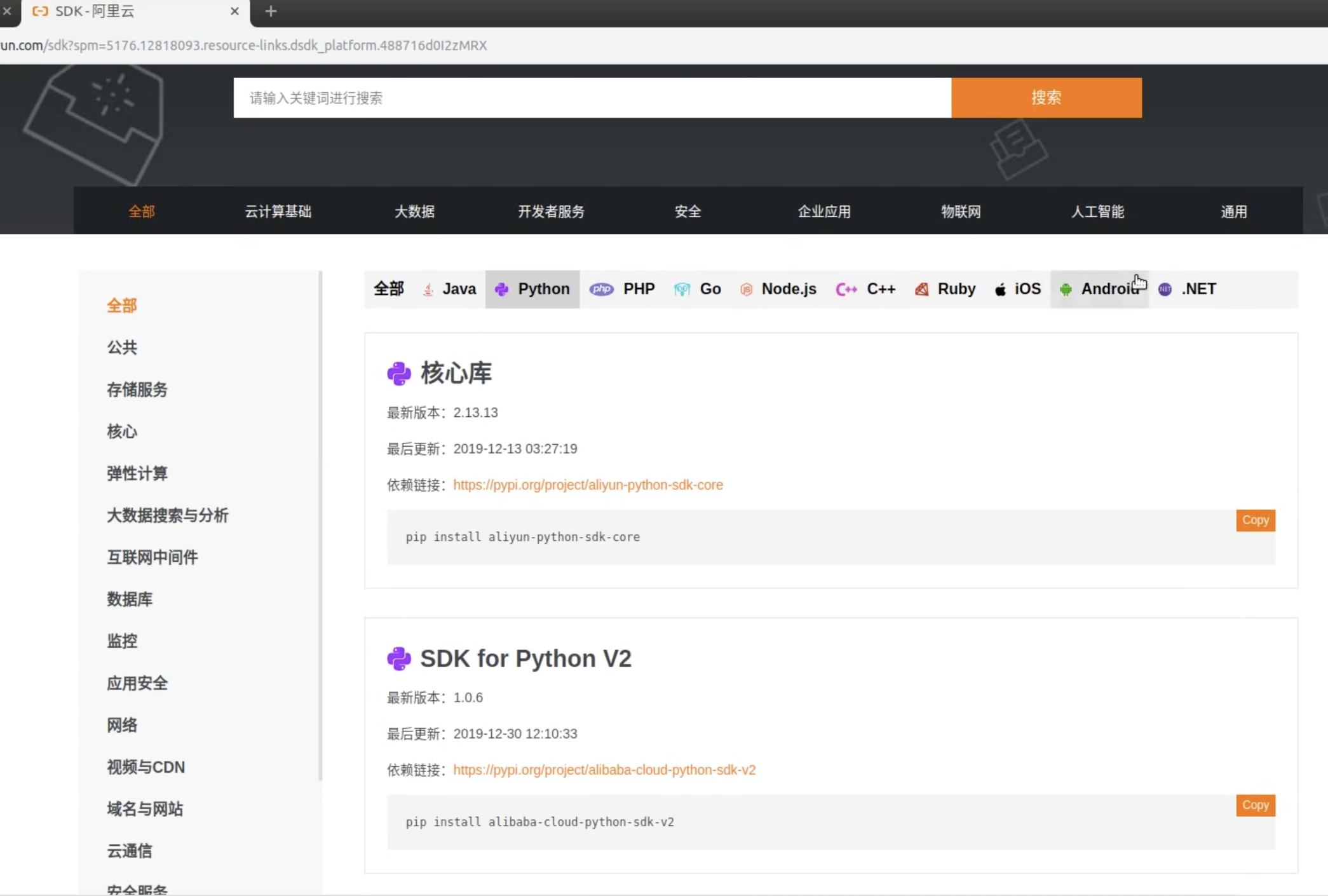Select the Python language filter
This screenshot has width=1328, height=896.
[x=532, y=289]
